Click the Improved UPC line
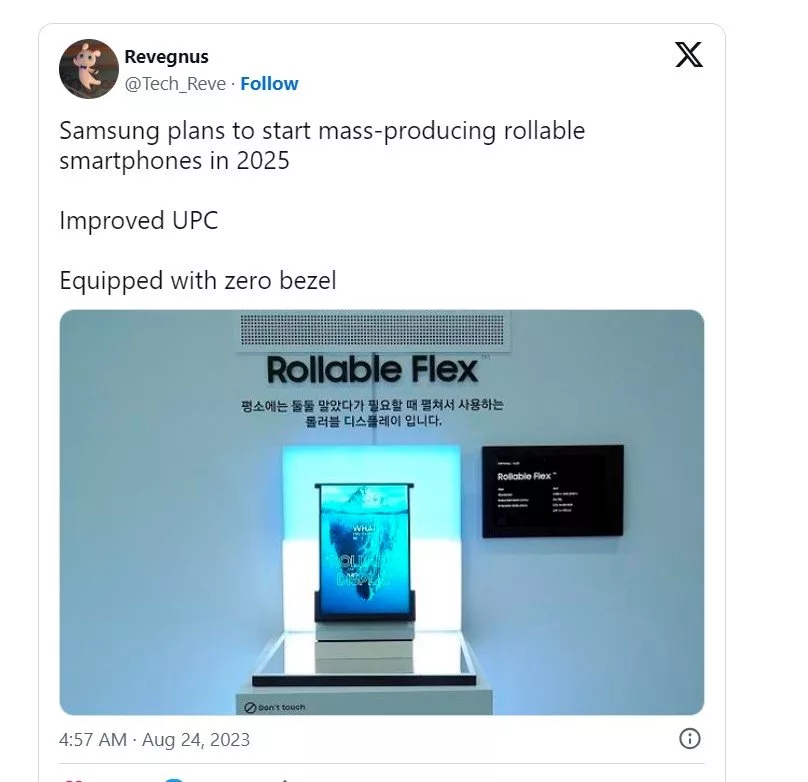This screenshot has width=808, height=782. (139, 220)
